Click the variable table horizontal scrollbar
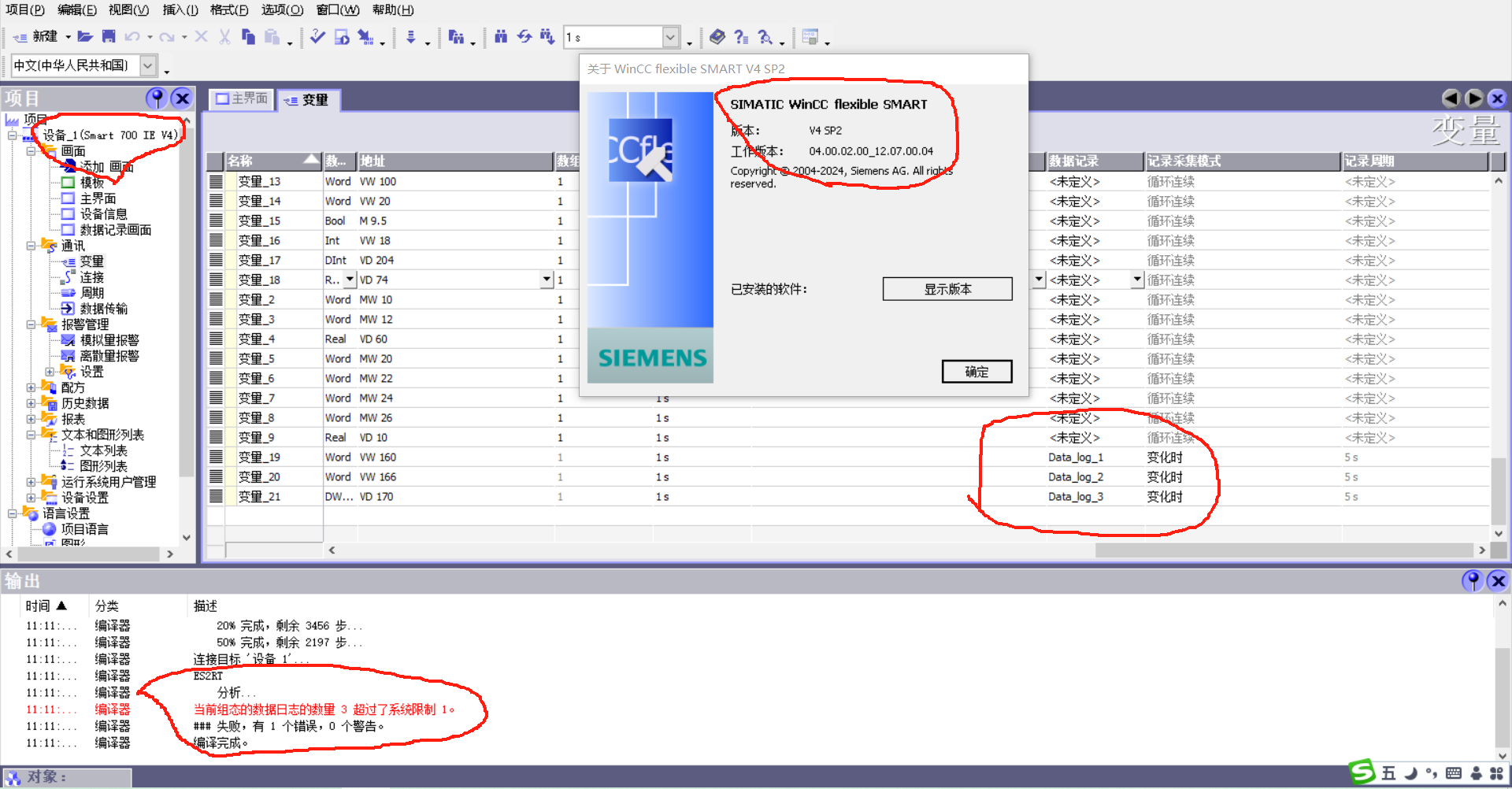 1284,550
